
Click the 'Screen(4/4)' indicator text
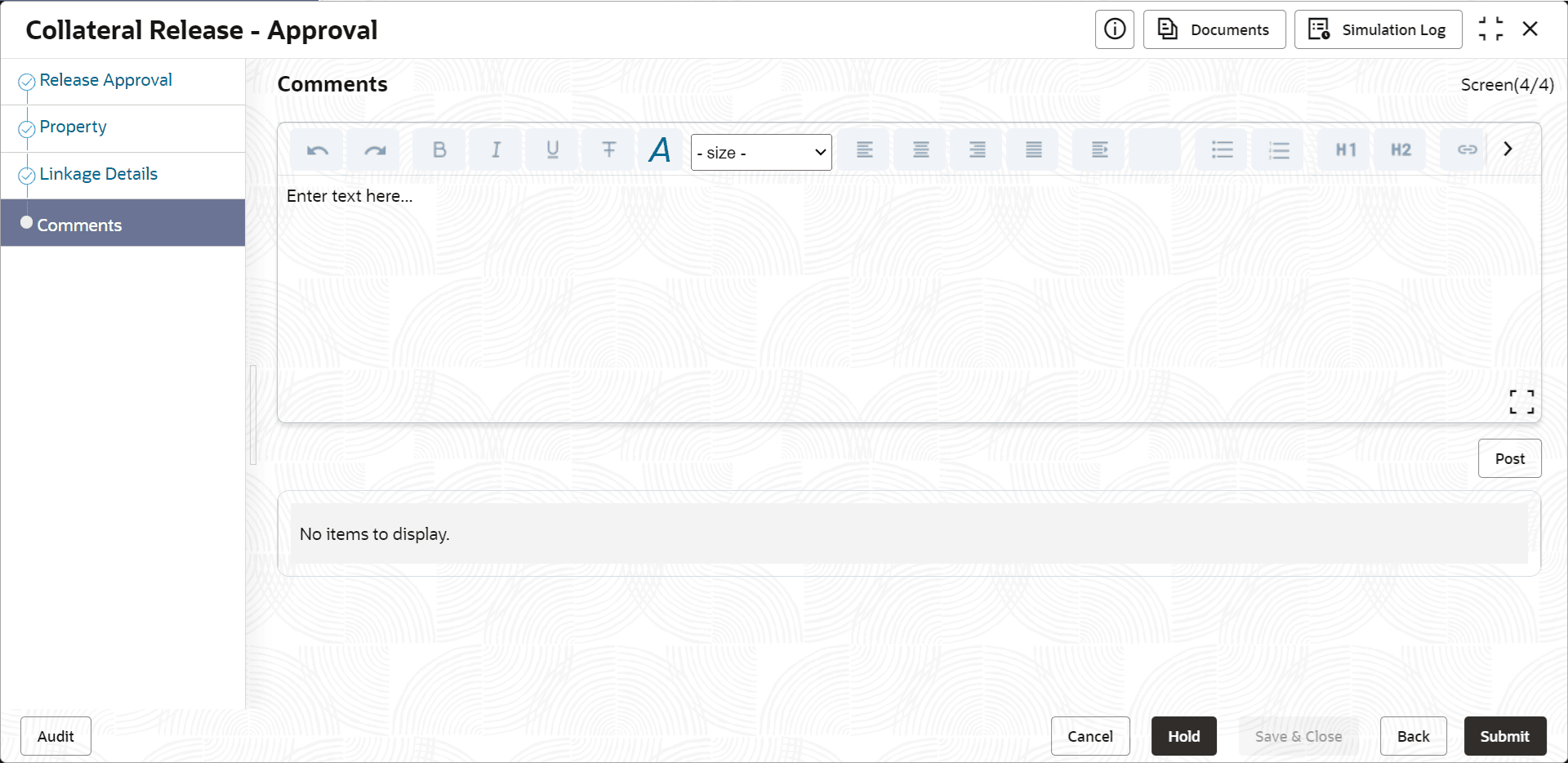[1508, 85]
